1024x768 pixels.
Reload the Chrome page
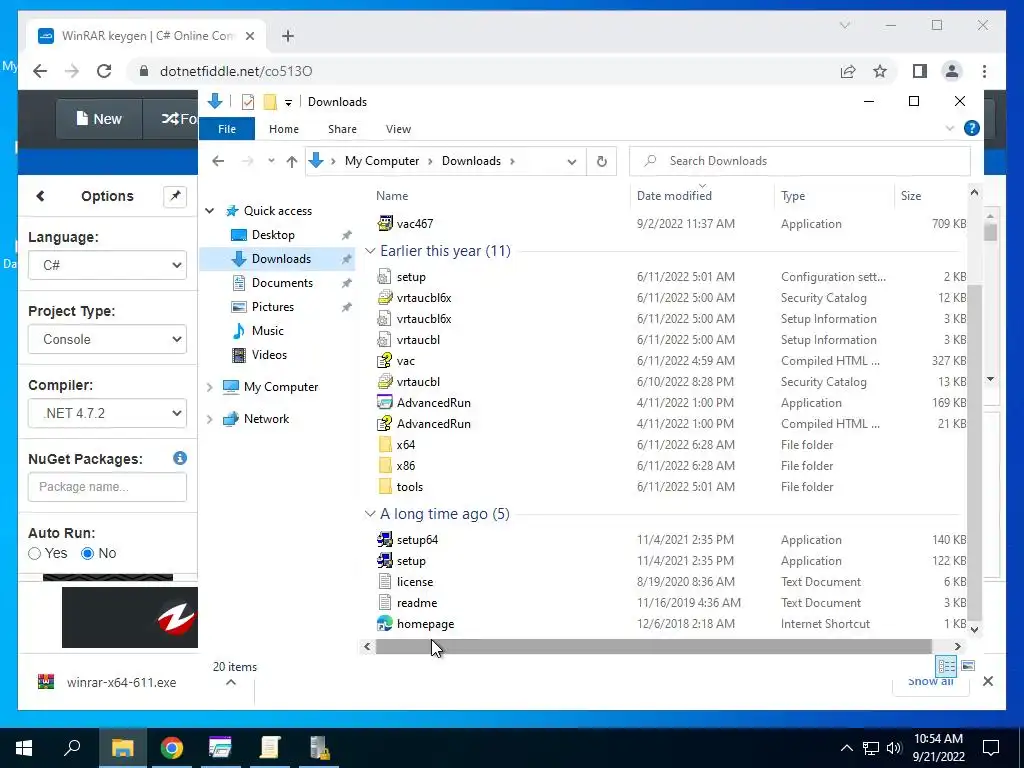(104, 71)
